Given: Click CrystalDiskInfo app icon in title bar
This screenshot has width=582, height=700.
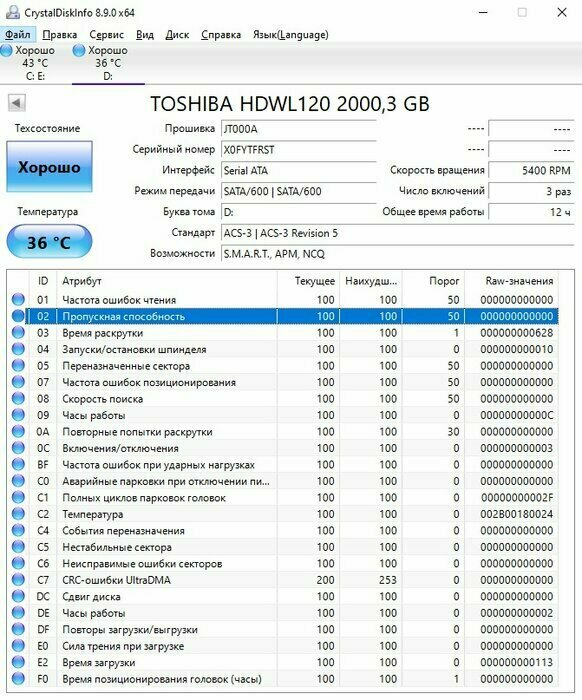Looking at the screenshot, I should pyautogui.click(x=12, y=12).
